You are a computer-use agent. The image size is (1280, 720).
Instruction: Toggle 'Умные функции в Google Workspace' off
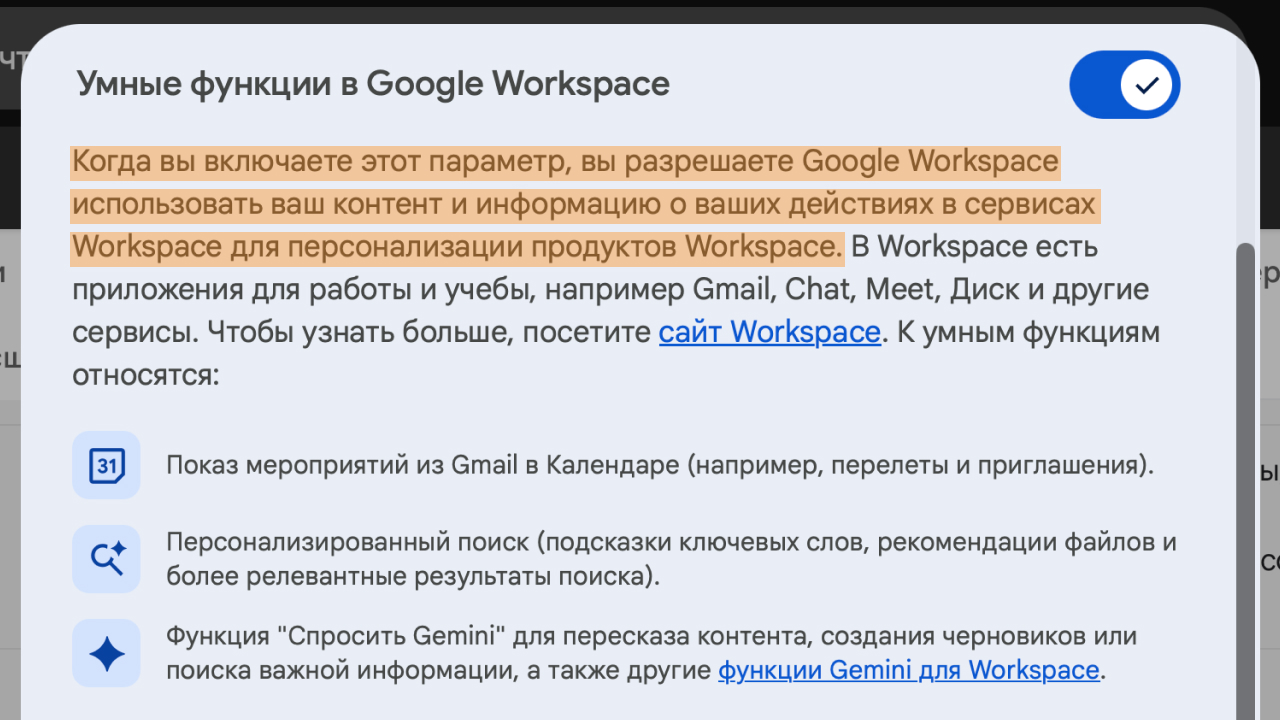click(x=1124, y=85)
